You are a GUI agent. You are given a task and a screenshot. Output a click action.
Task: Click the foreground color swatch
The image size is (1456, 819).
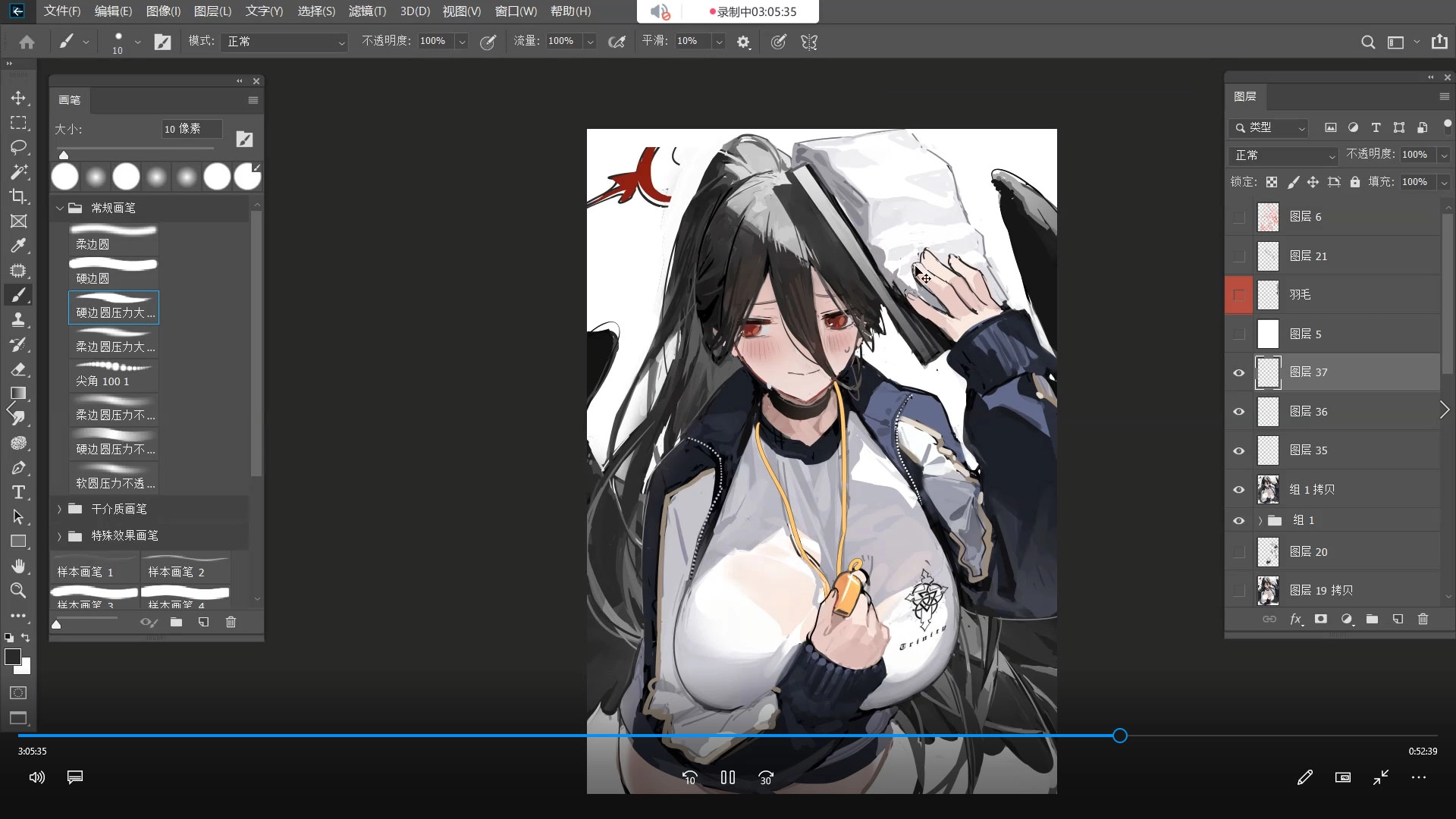(12, 657)
